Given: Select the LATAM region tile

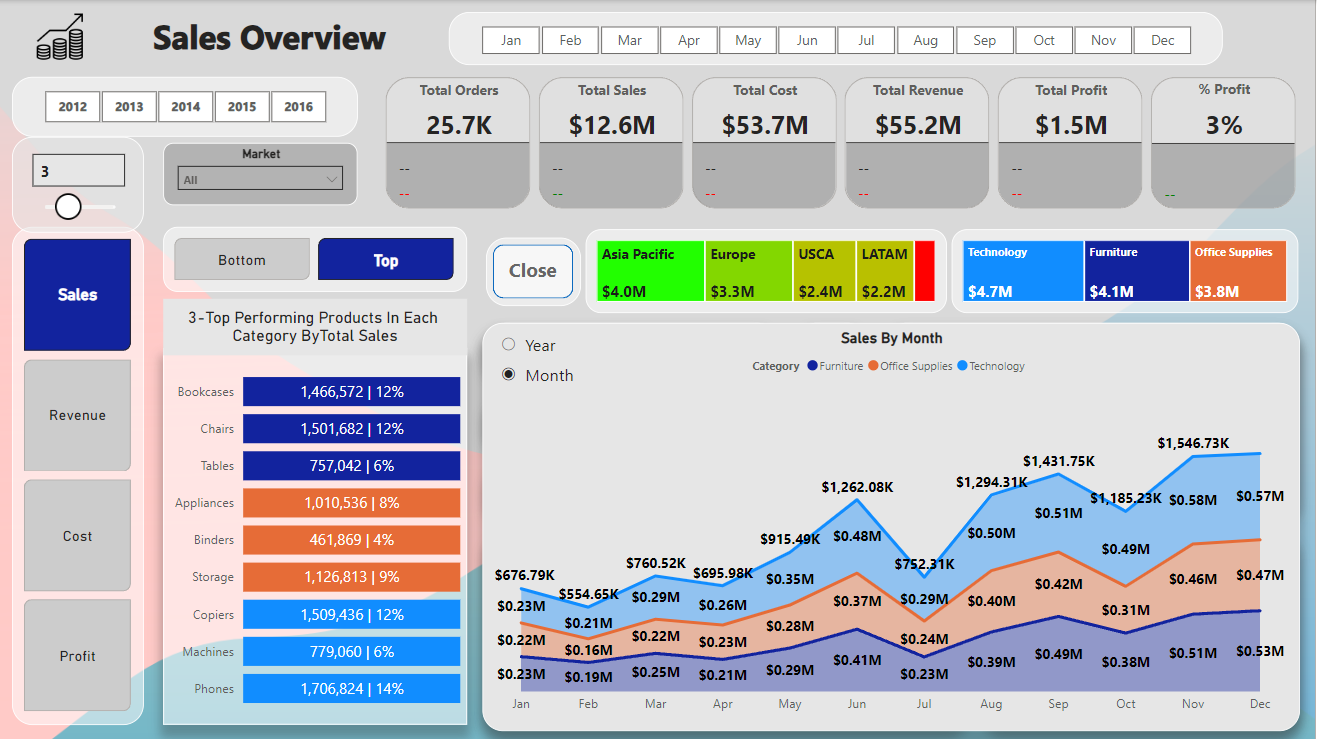Looking at the screenshot, I should click(884, 270).
